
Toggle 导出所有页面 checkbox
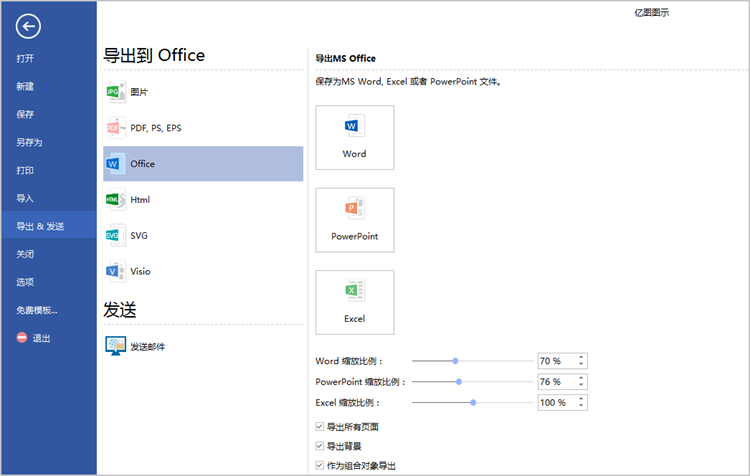pyautogui.click(x=320, y=426)
